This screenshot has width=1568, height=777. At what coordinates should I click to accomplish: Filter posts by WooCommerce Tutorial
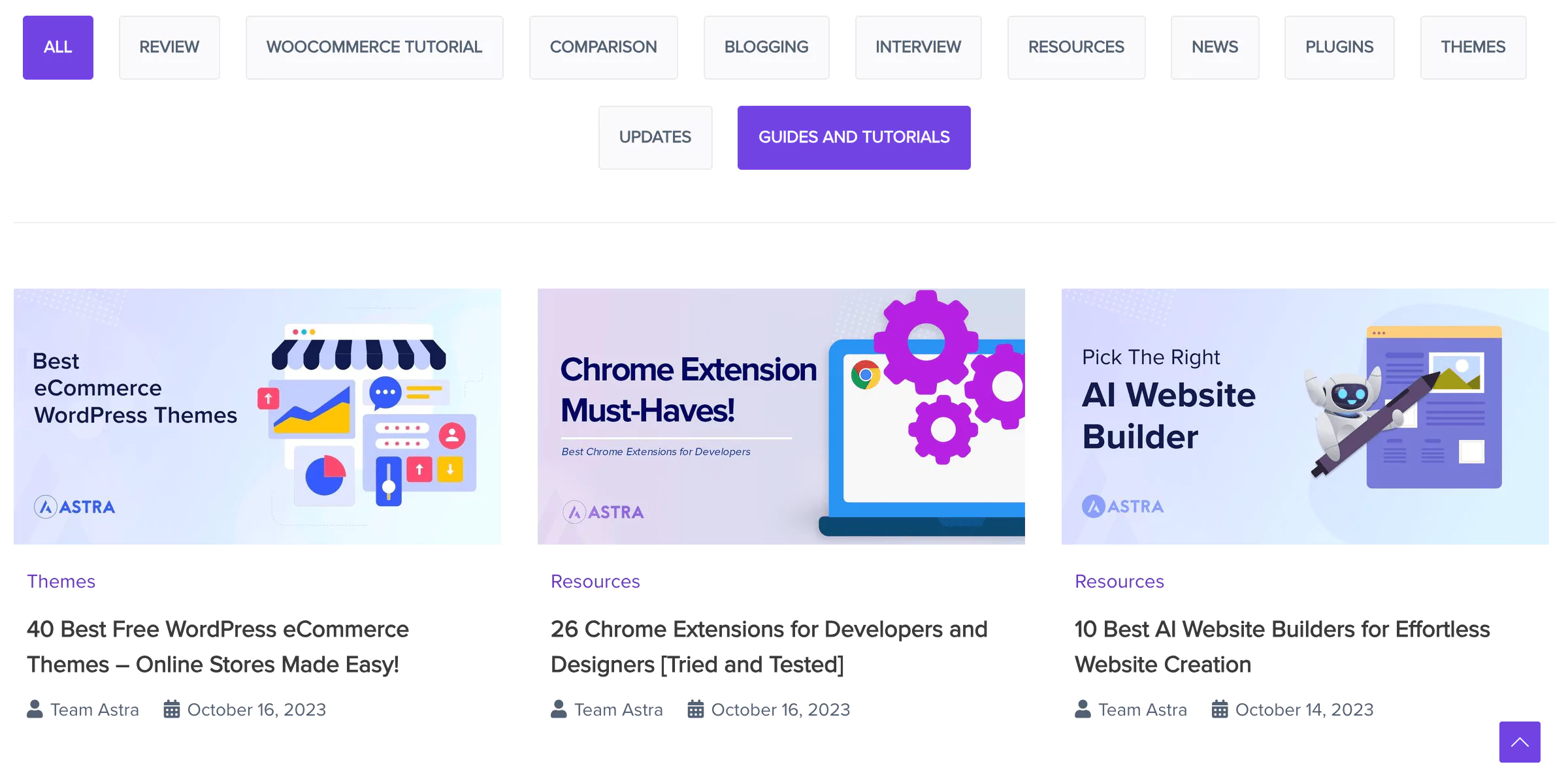pos(374,48)
